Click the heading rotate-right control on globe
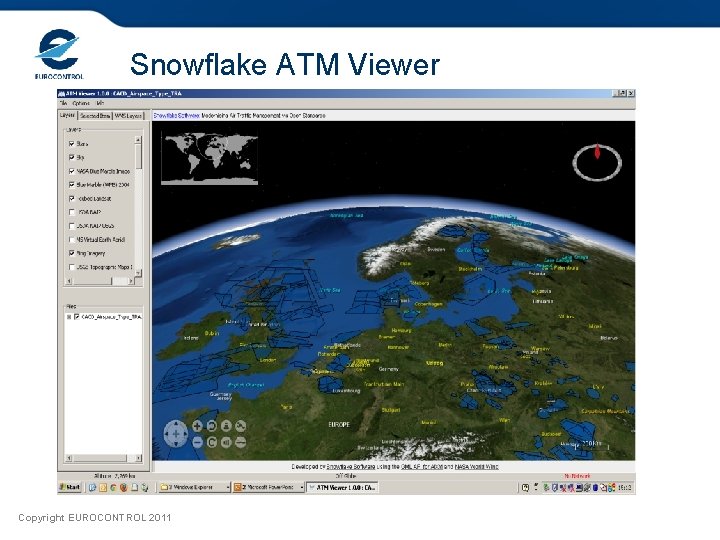Screen dimensions: 720x540 point(212,442)
